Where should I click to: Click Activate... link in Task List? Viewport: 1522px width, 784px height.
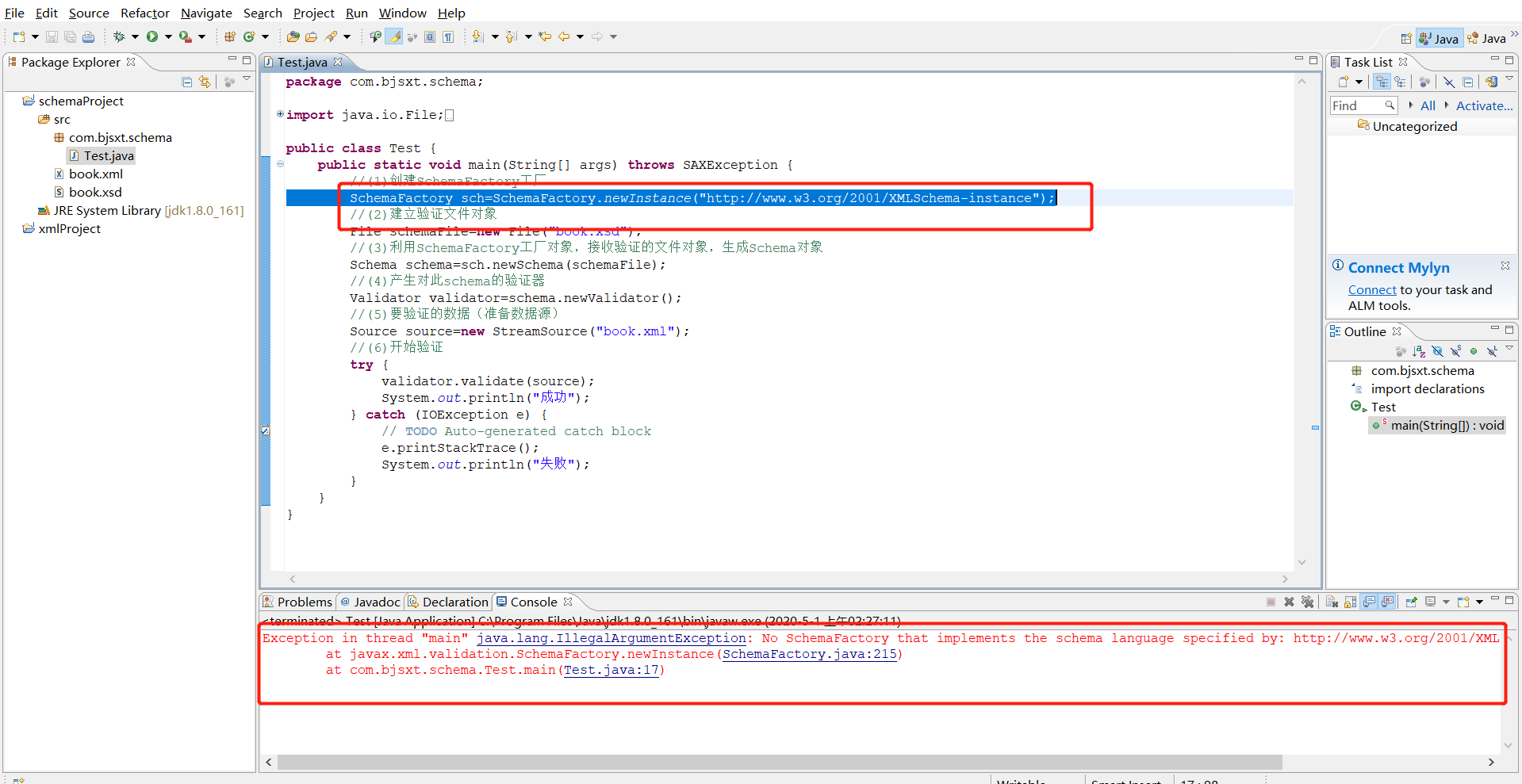[1484, 105]
